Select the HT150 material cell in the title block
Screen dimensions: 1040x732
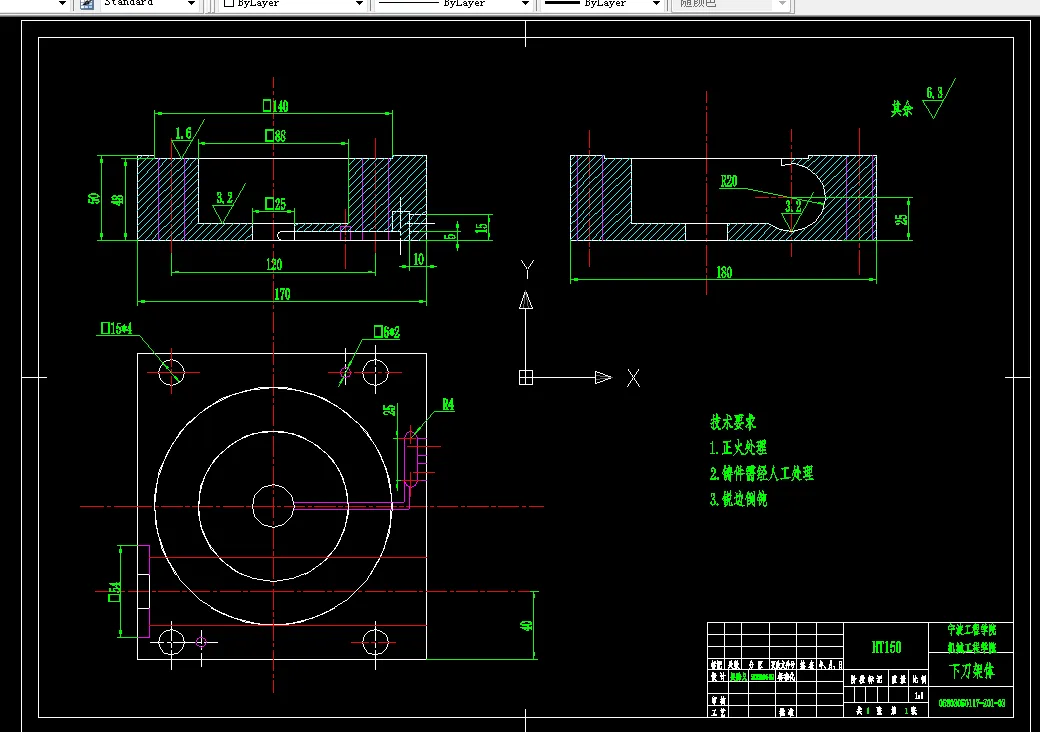pos(886,647)
